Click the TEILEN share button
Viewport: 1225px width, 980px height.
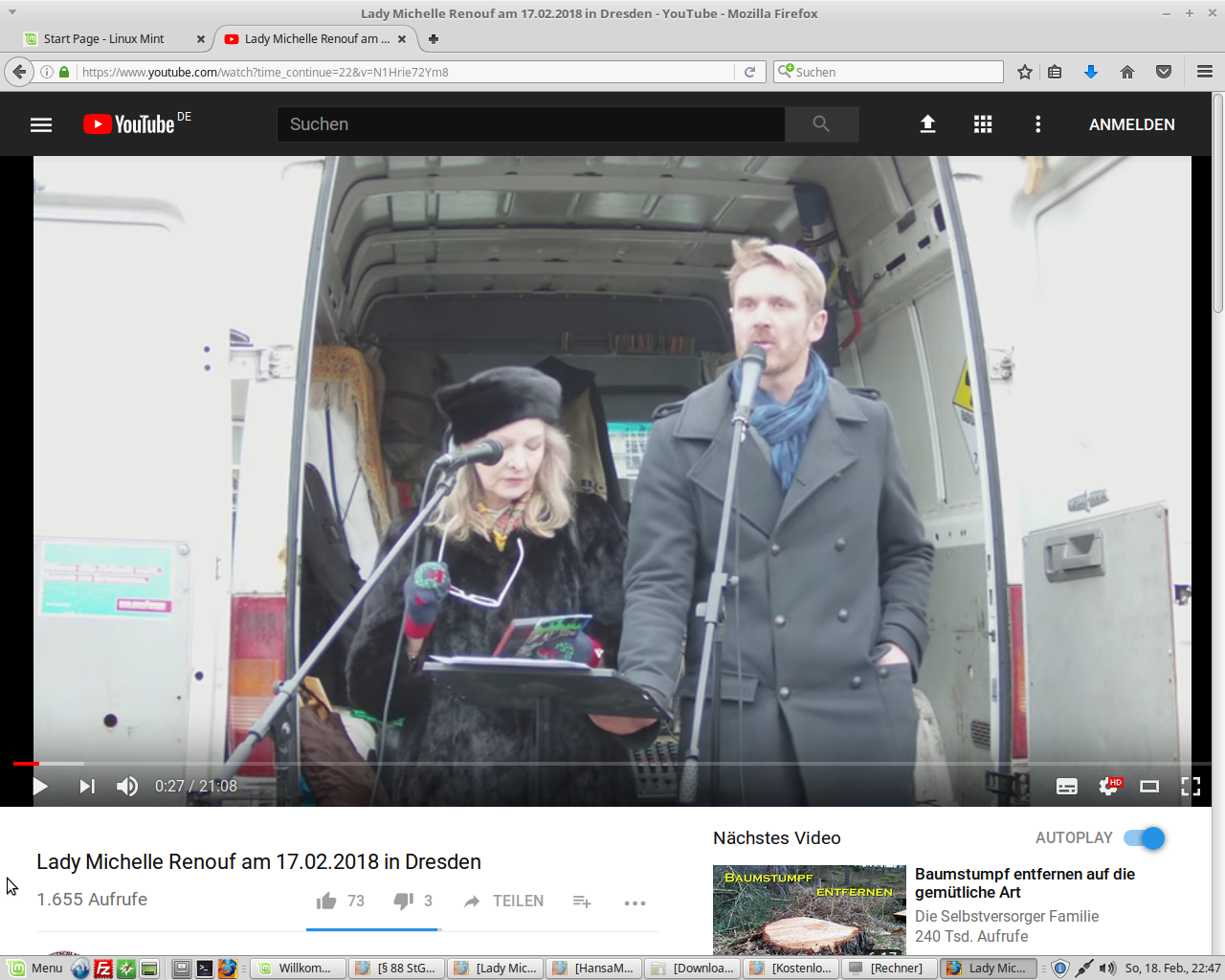(504, 902)
